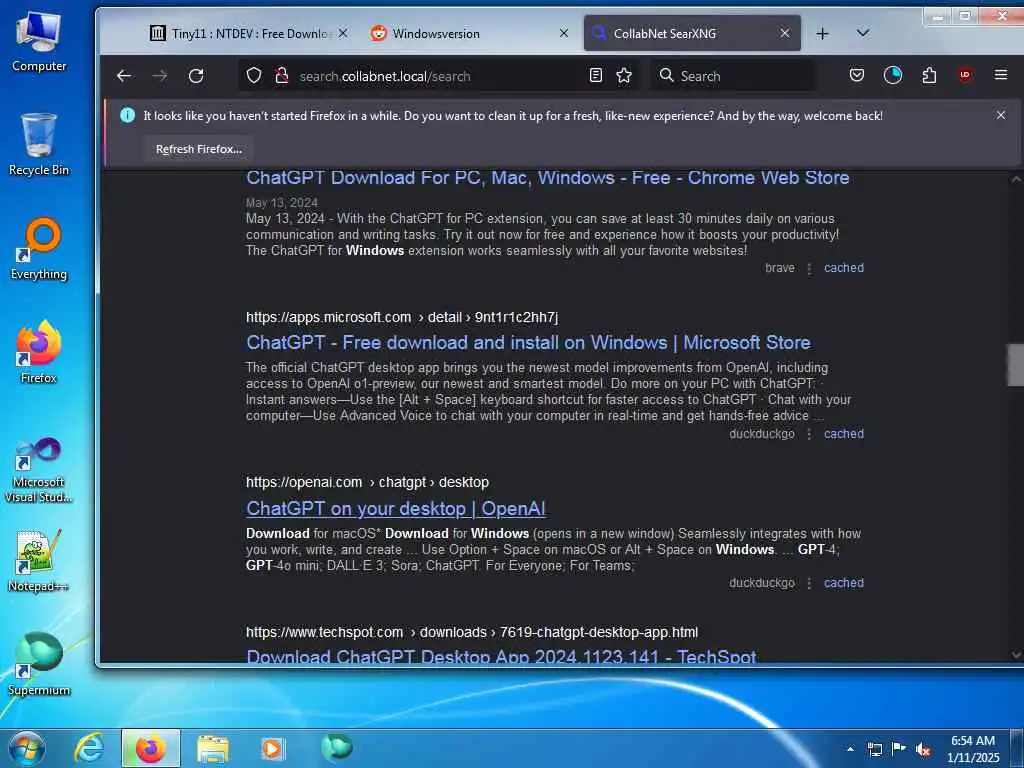Open the TechSpot ChatGPT Desktop App link
This screenshot has width=1024, height=768.
501,655
